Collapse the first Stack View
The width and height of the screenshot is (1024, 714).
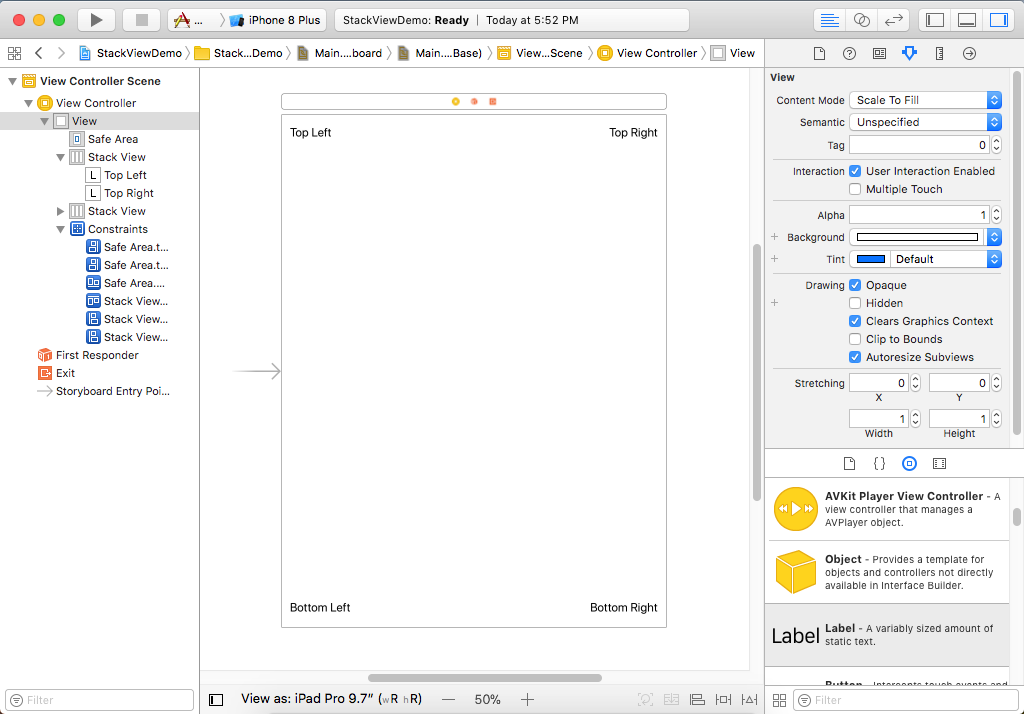(x=61, y=157)
